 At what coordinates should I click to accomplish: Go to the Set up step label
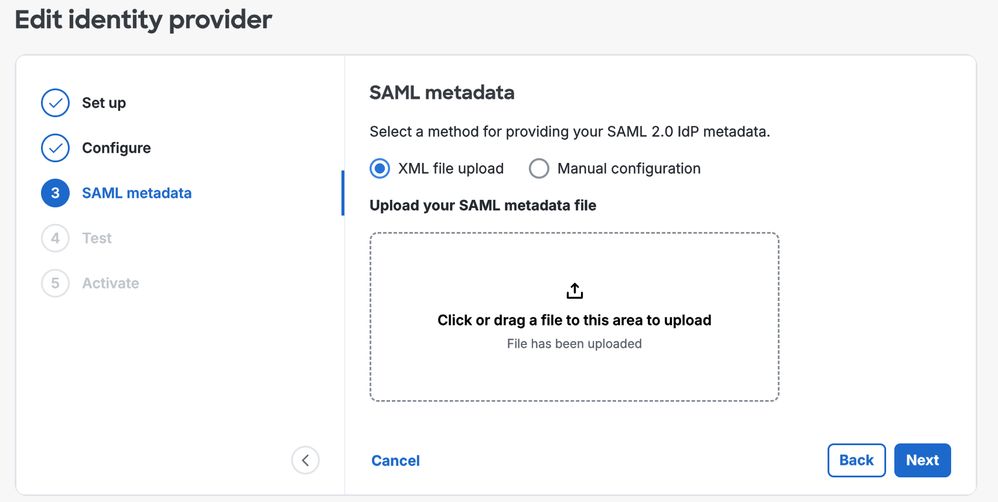(104, 103)
